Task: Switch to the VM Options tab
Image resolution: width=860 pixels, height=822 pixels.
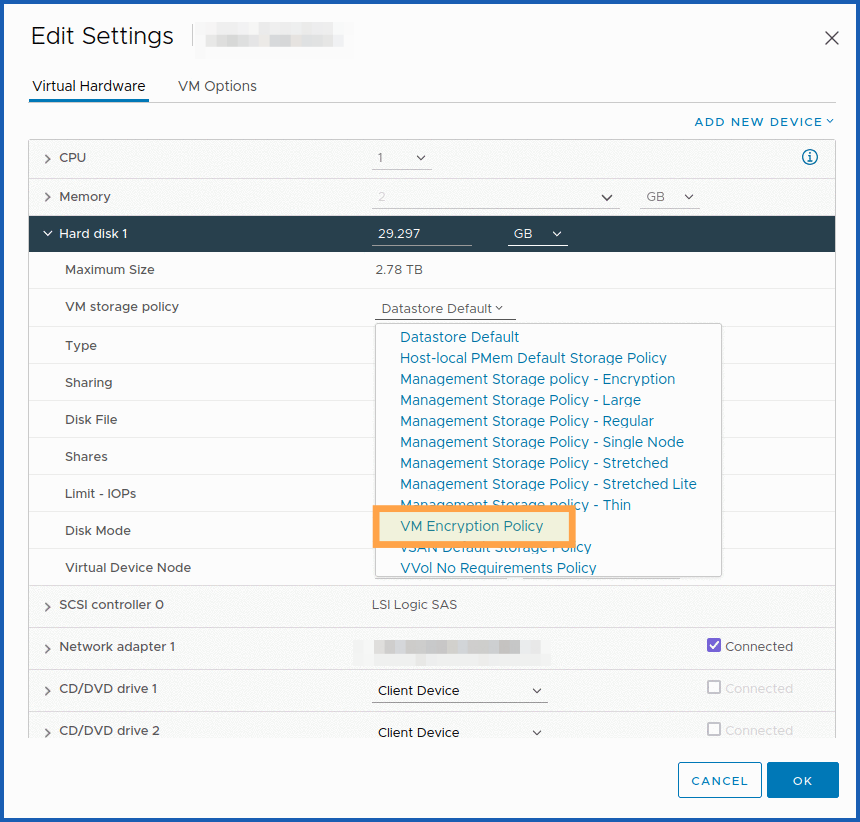Action: (x=217, y=86)
